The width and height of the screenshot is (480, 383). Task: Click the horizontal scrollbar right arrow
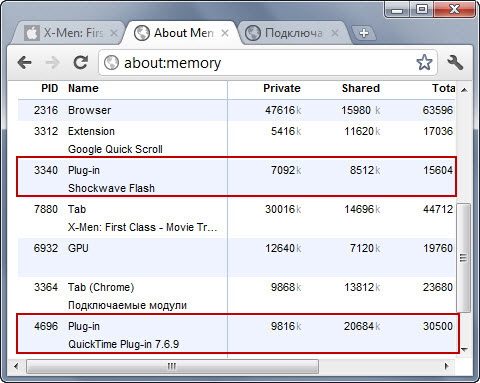point(446,366)
